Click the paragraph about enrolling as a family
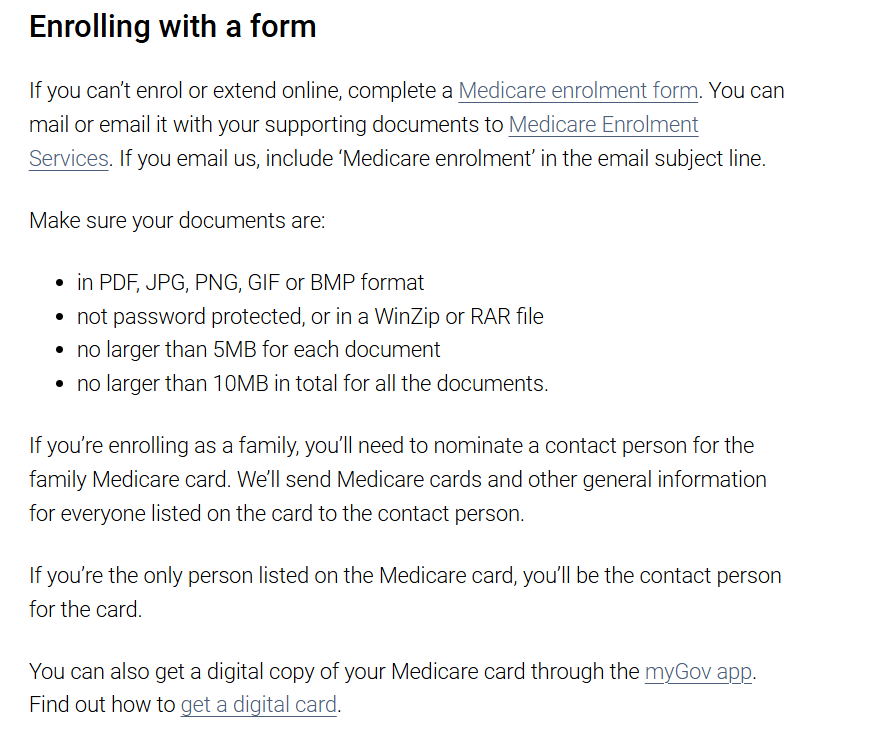 (397, 480)
